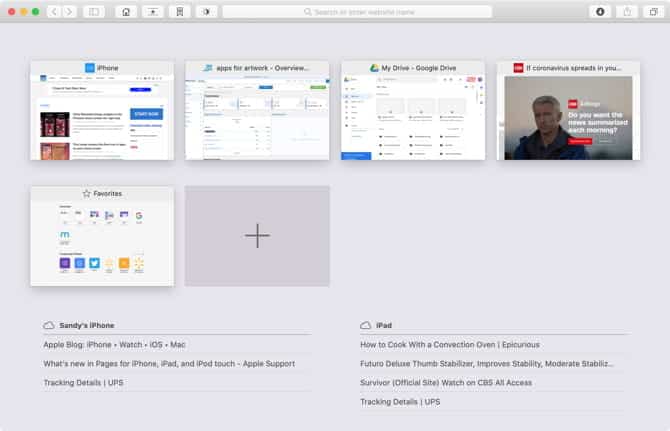Switch to My Drive Google Drive tab
670x431 pixels.
click(x=413, y=111)
